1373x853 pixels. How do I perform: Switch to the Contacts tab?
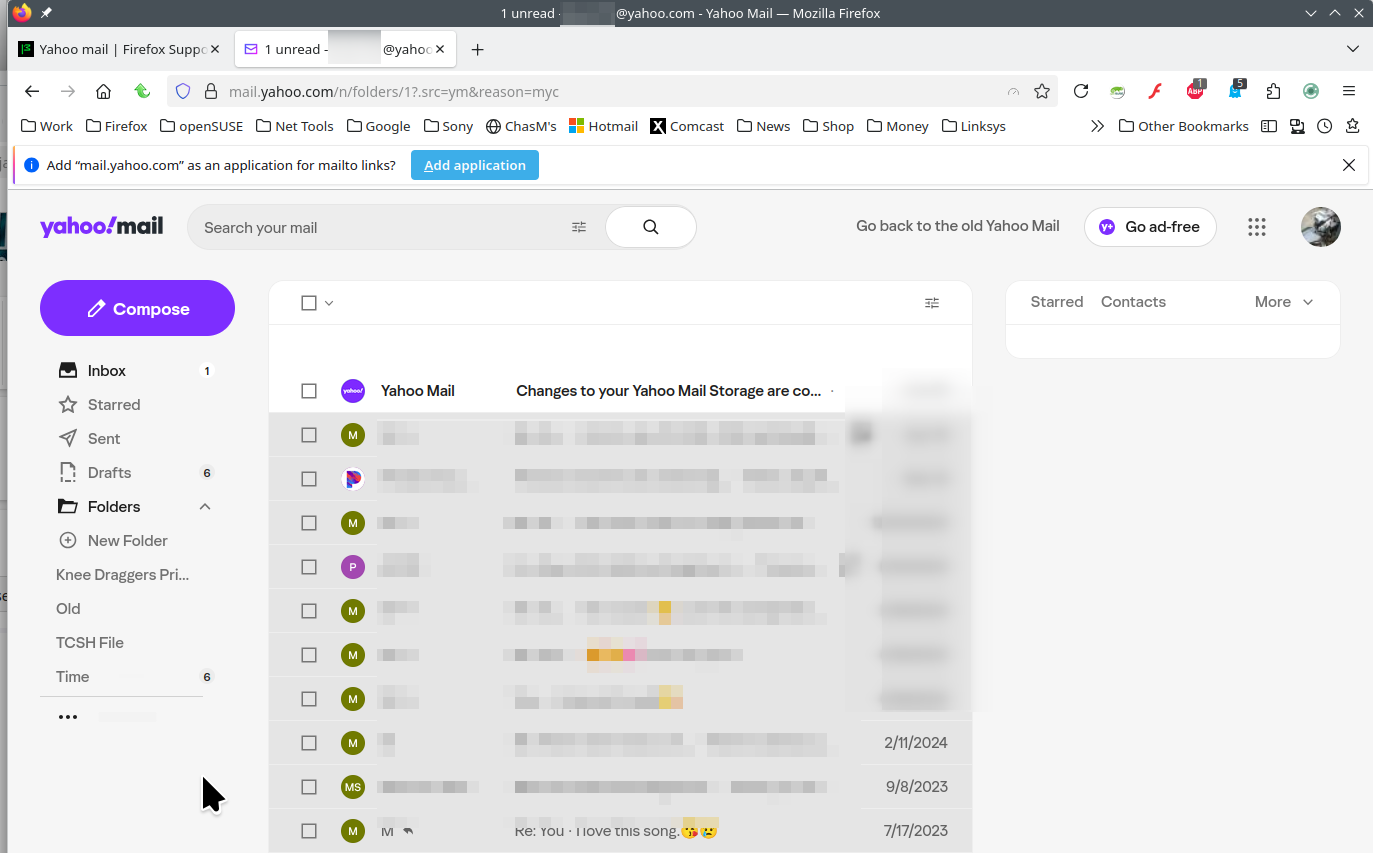coord(1133,302)
